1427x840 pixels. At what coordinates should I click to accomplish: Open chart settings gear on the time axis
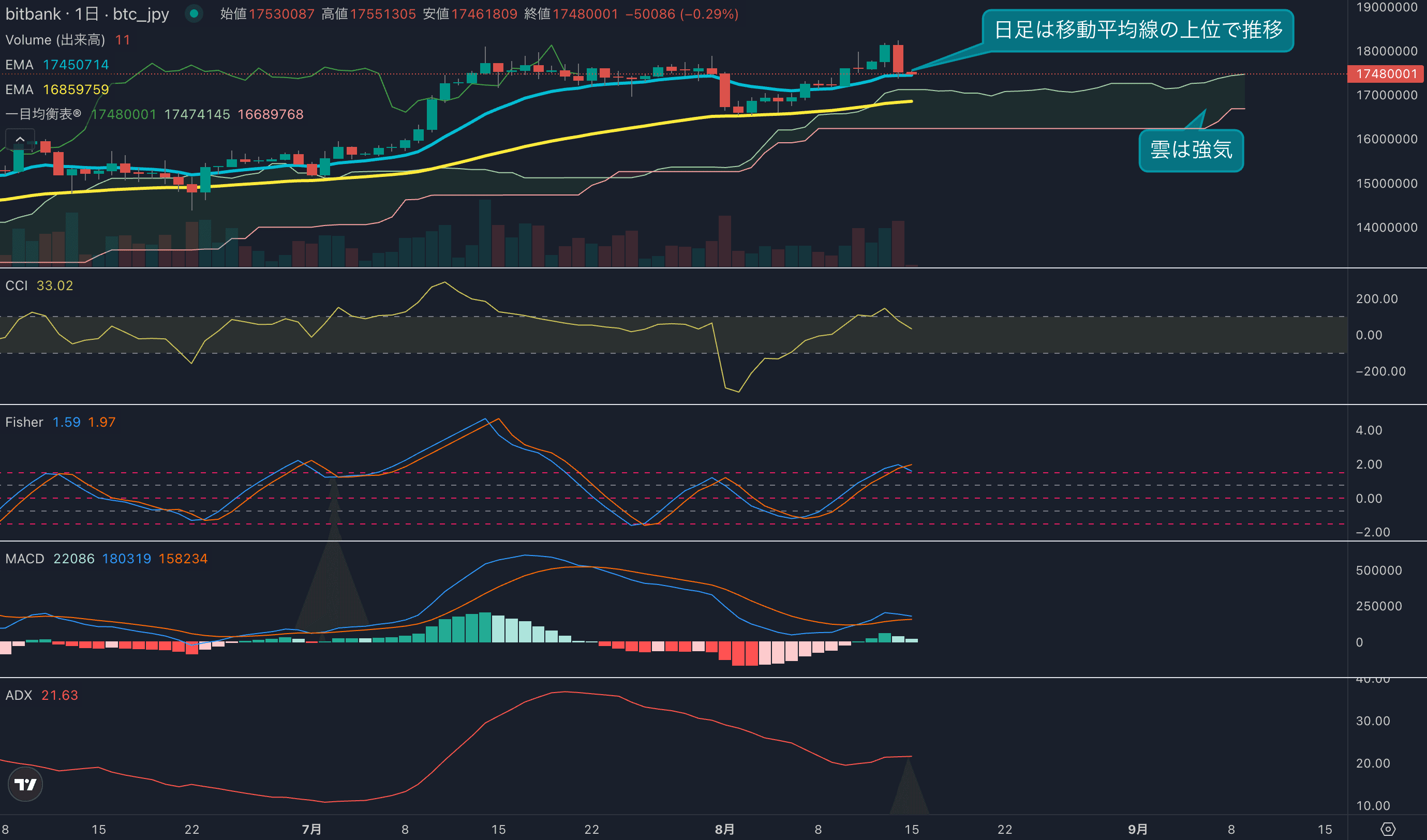(1387, 829)
